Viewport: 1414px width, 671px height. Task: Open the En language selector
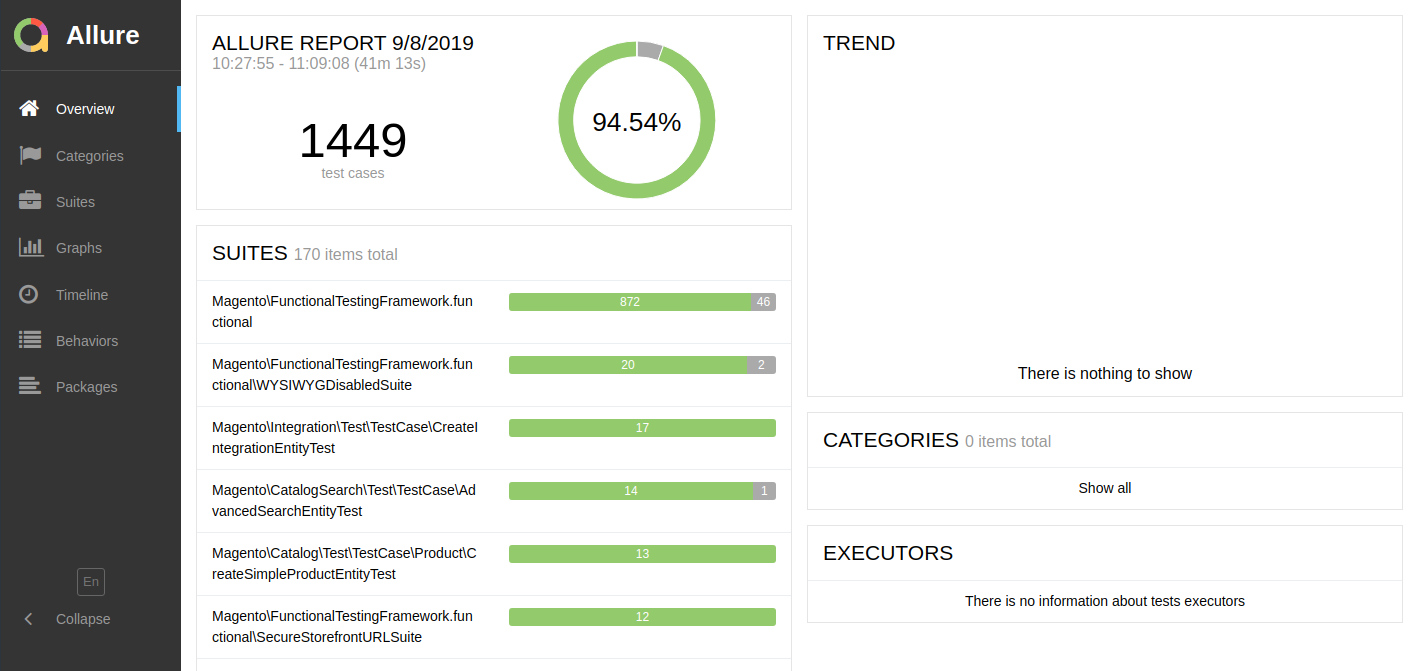coord(91,582)
